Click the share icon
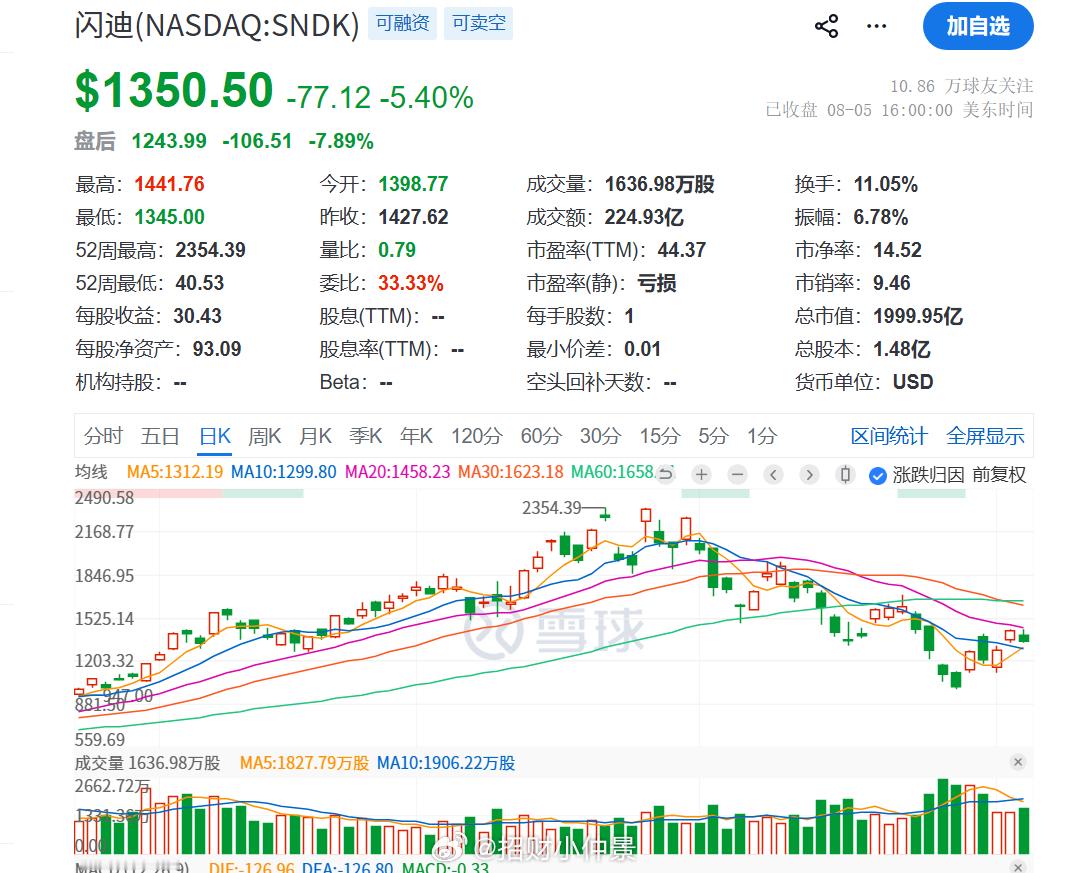1071x873 pixels. click(x=826, y=27)
